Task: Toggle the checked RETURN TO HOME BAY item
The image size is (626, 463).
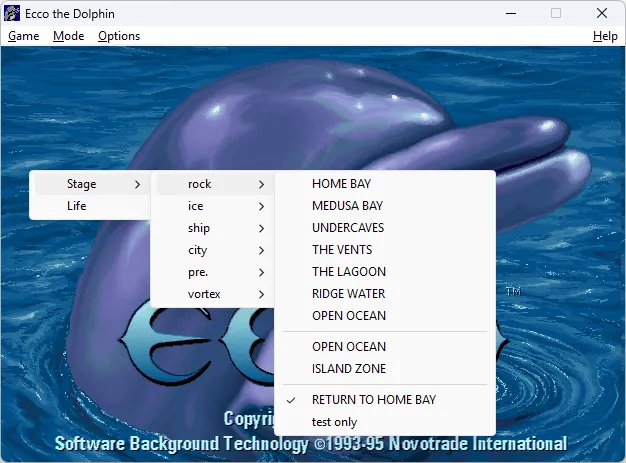Action: point(385,400)
